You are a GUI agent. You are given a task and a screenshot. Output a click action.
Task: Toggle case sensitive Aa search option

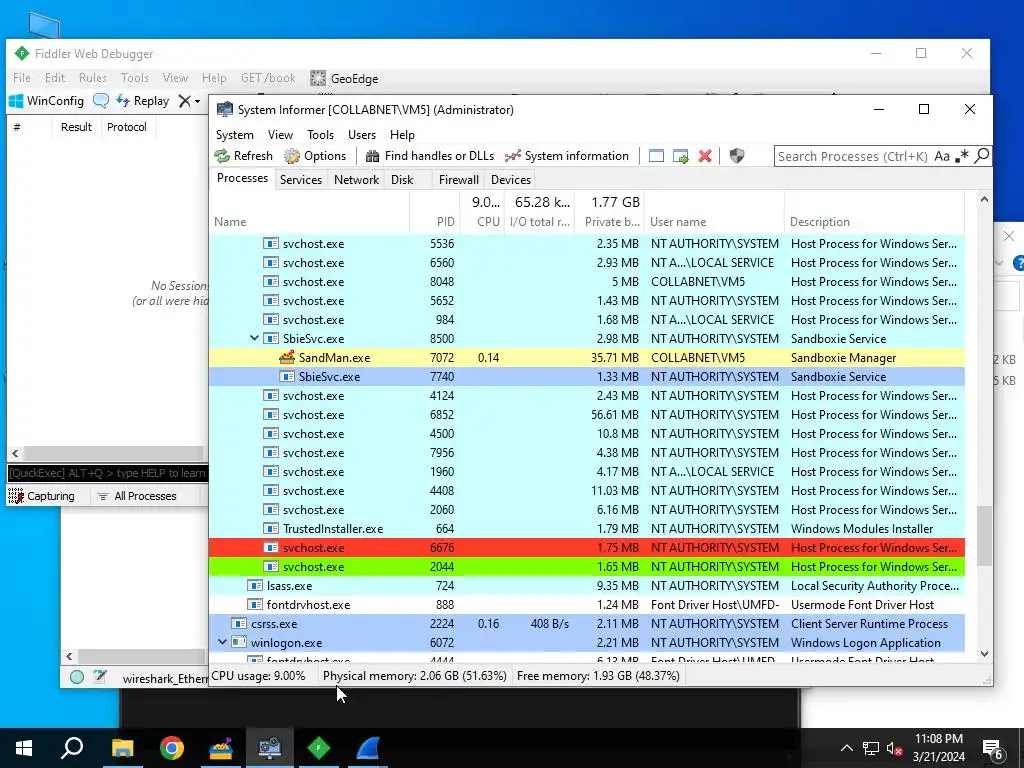click(x=942, y=156)
